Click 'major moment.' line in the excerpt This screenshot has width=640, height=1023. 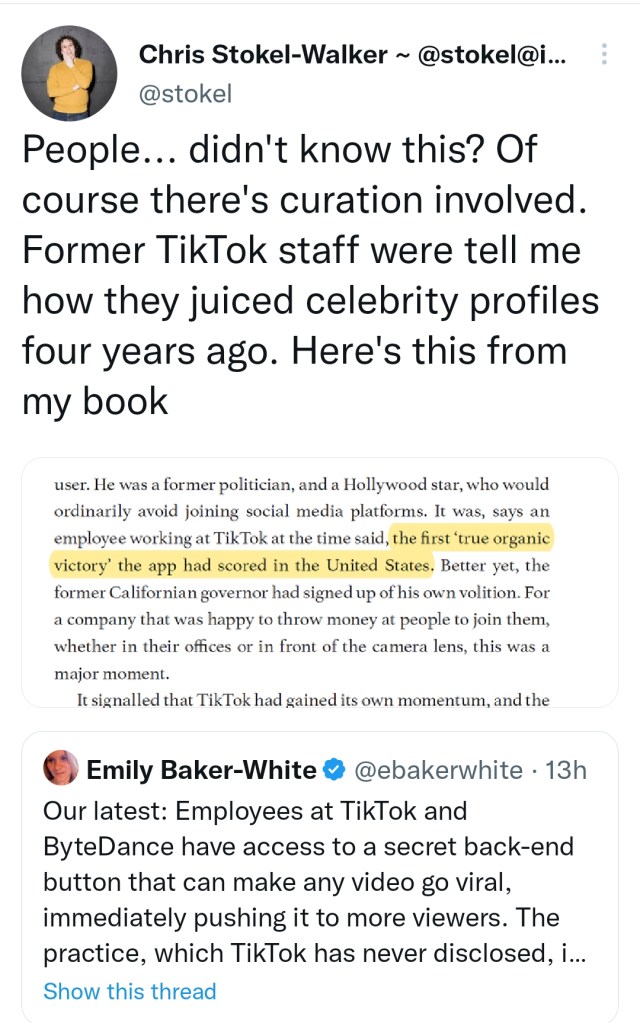coord(100,673)
